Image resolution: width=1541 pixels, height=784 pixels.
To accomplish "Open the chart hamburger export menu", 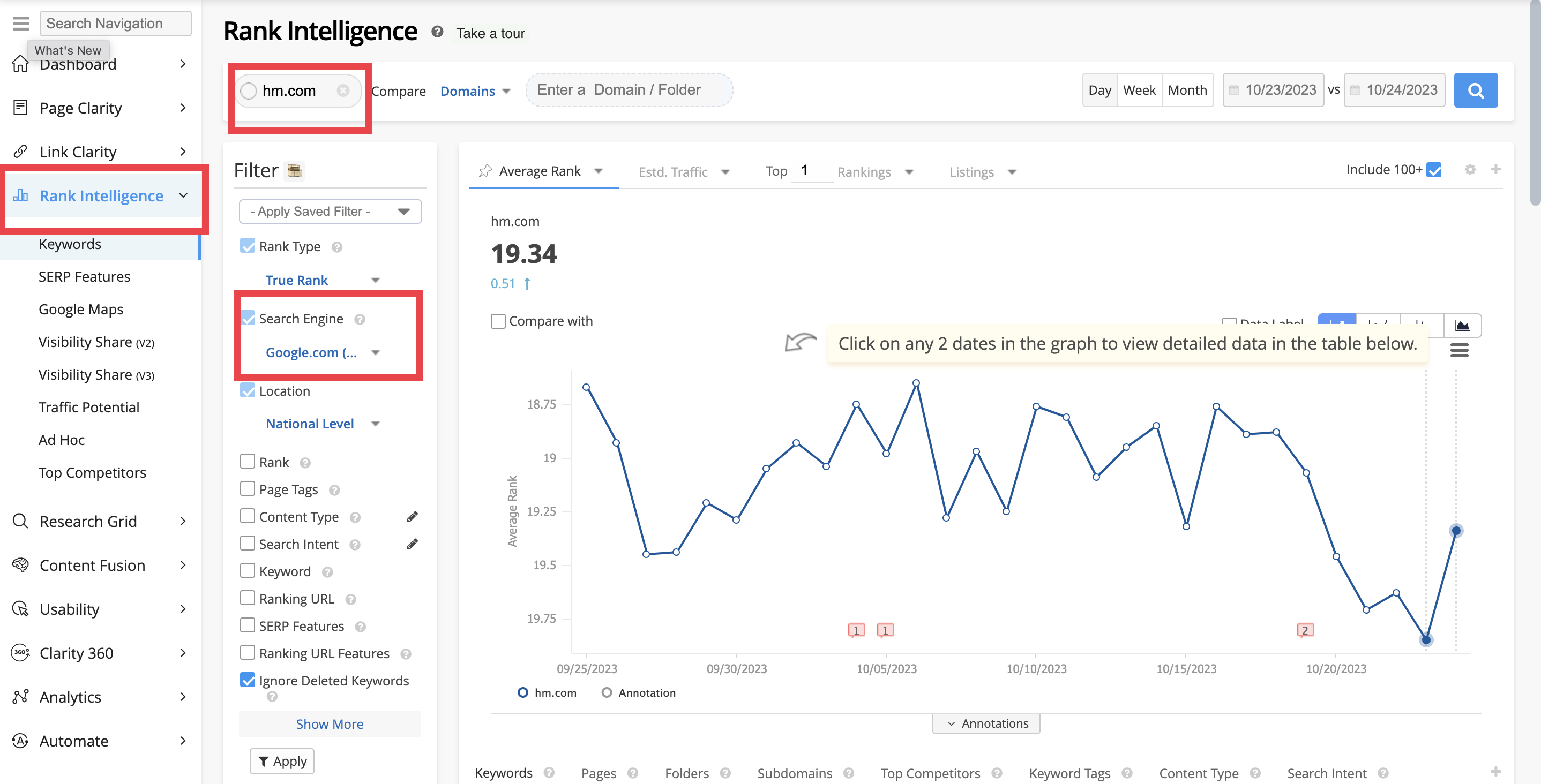I will point(1458,350).
